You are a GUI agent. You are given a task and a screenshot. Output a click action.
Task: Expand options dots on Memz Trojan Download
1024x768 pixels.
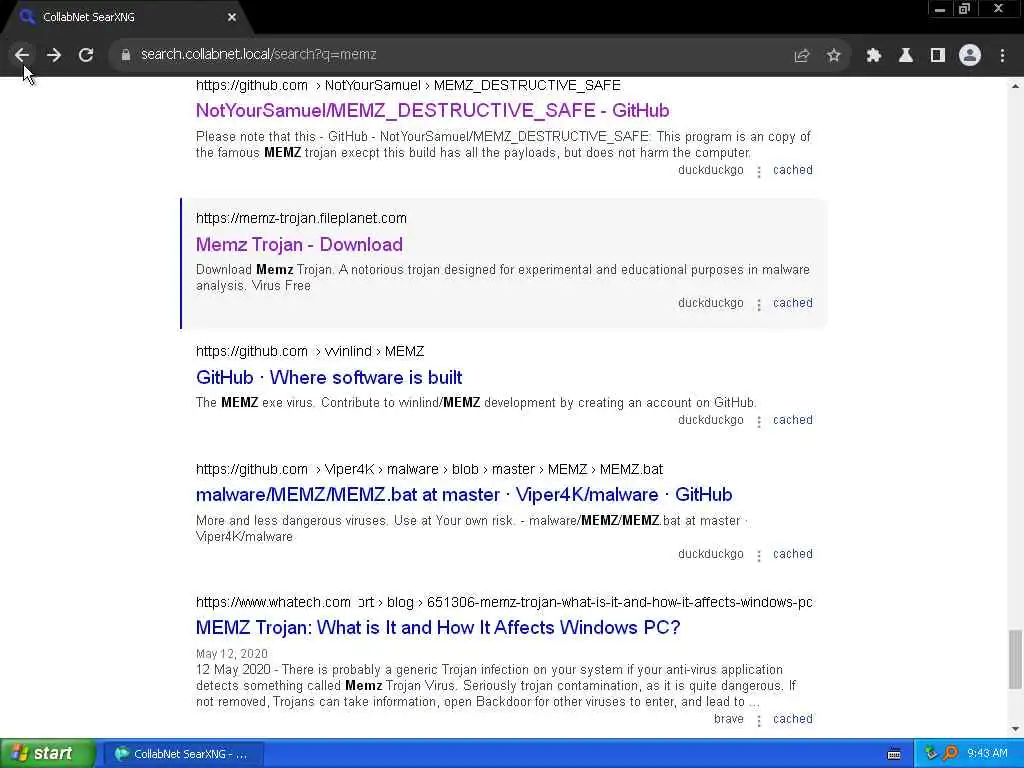(759, 305)
